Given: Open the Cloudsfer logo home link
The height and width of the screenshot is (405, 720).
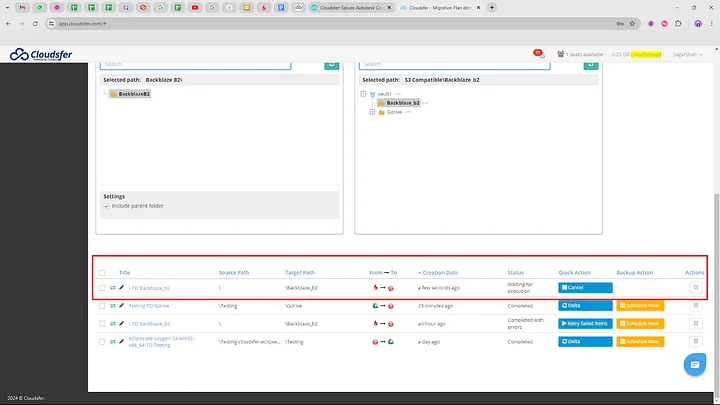Looking at the screenshot, I should 41,54.
